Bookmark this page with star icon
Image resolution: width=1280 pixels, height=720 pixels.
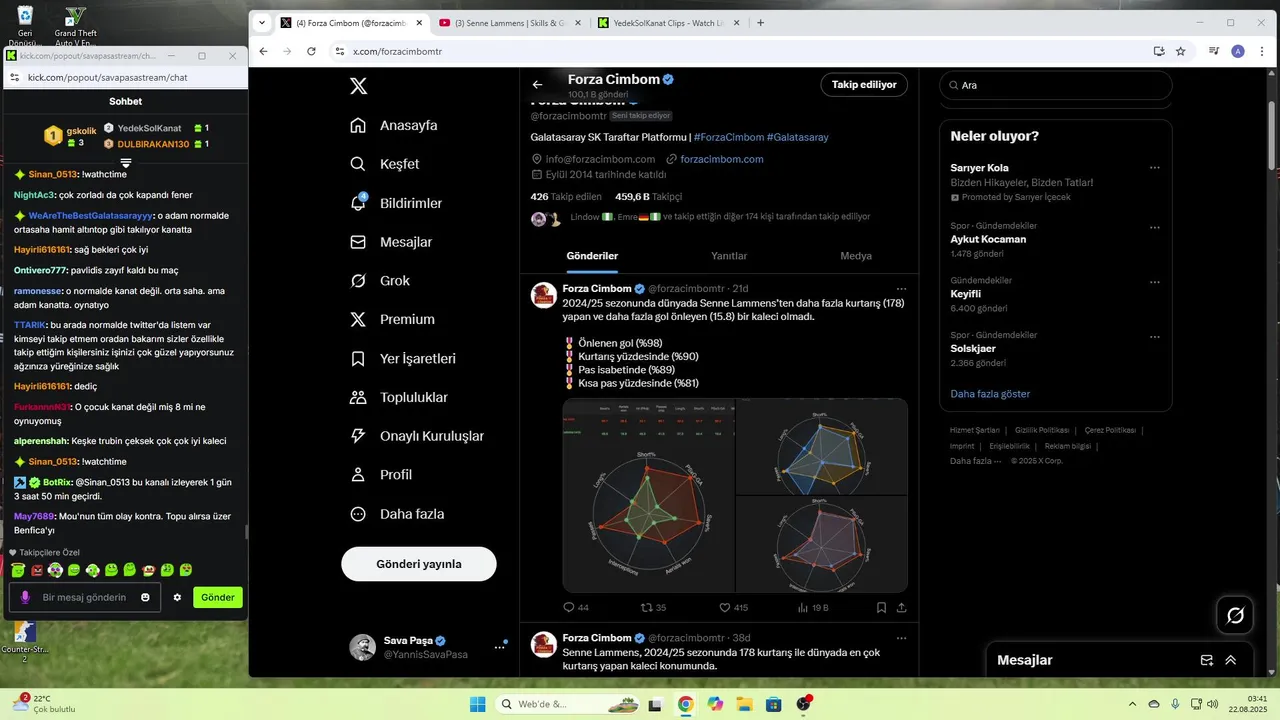tap(1180, 51)
